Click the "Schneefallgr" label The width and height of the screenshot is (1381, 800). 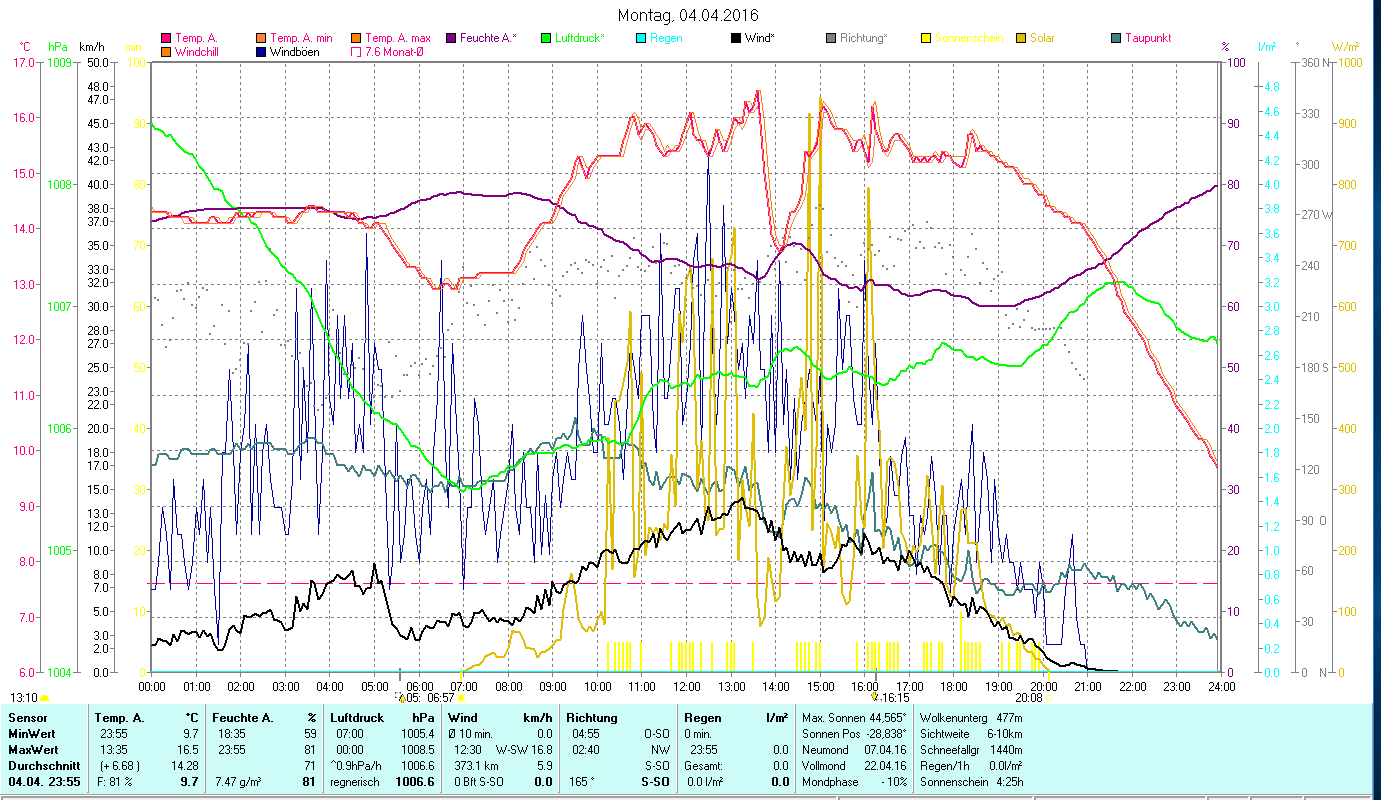pyautogui.click(x=951, y=749)
